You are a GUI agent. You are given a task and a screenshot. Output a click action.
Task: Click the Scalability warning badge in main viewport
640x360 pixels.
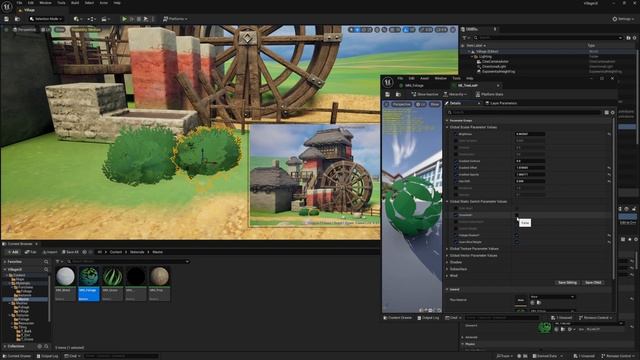point(86,29)
